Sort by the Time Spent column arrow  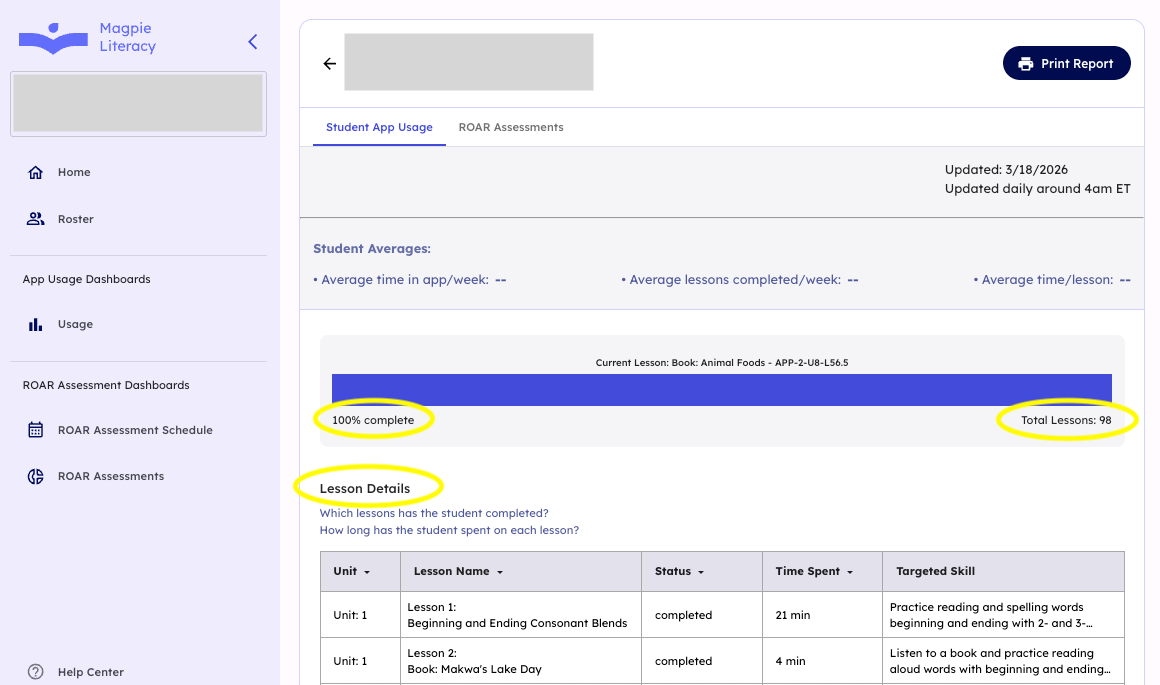(850, 572)
